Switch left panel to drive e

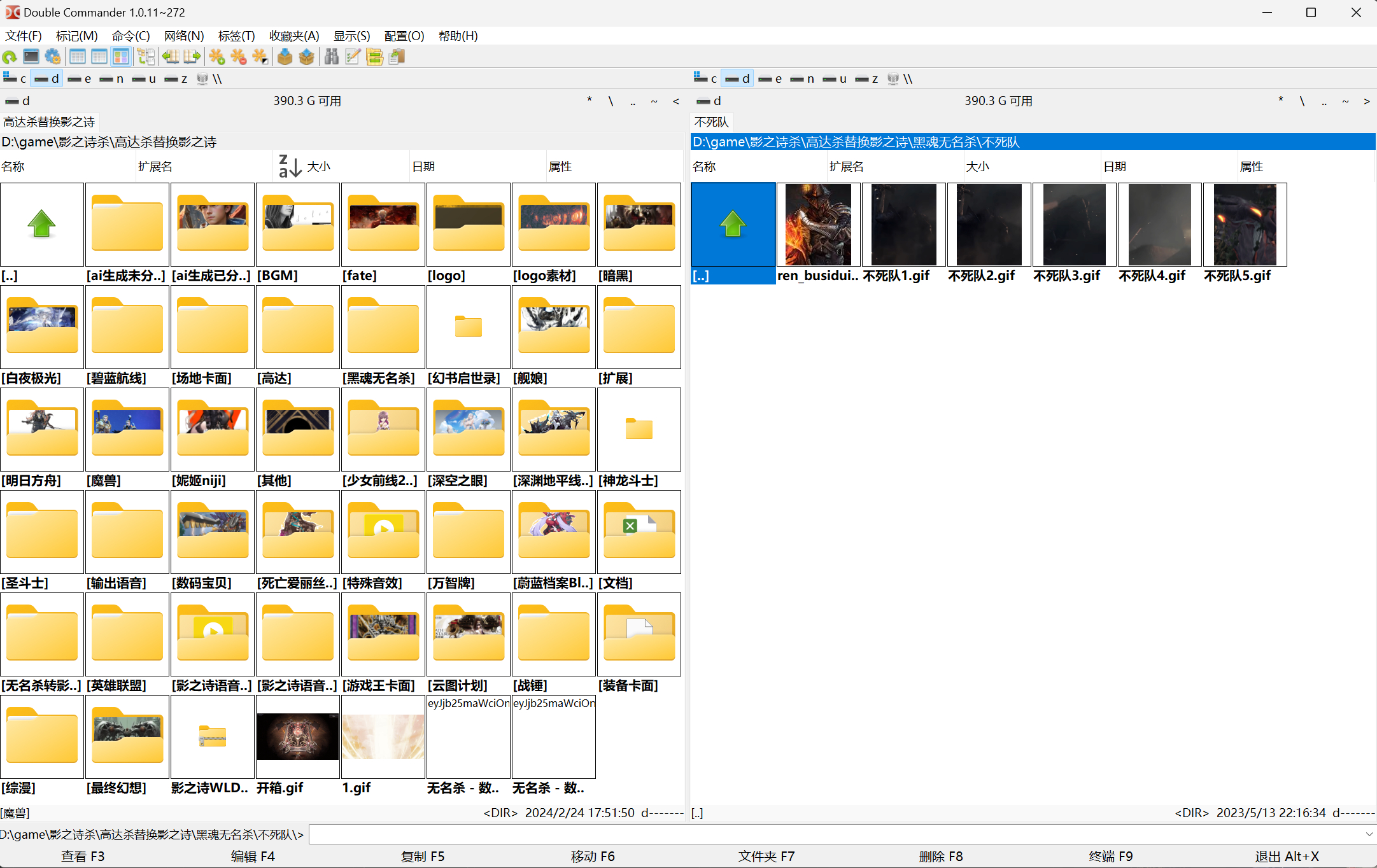click(80, 79)
